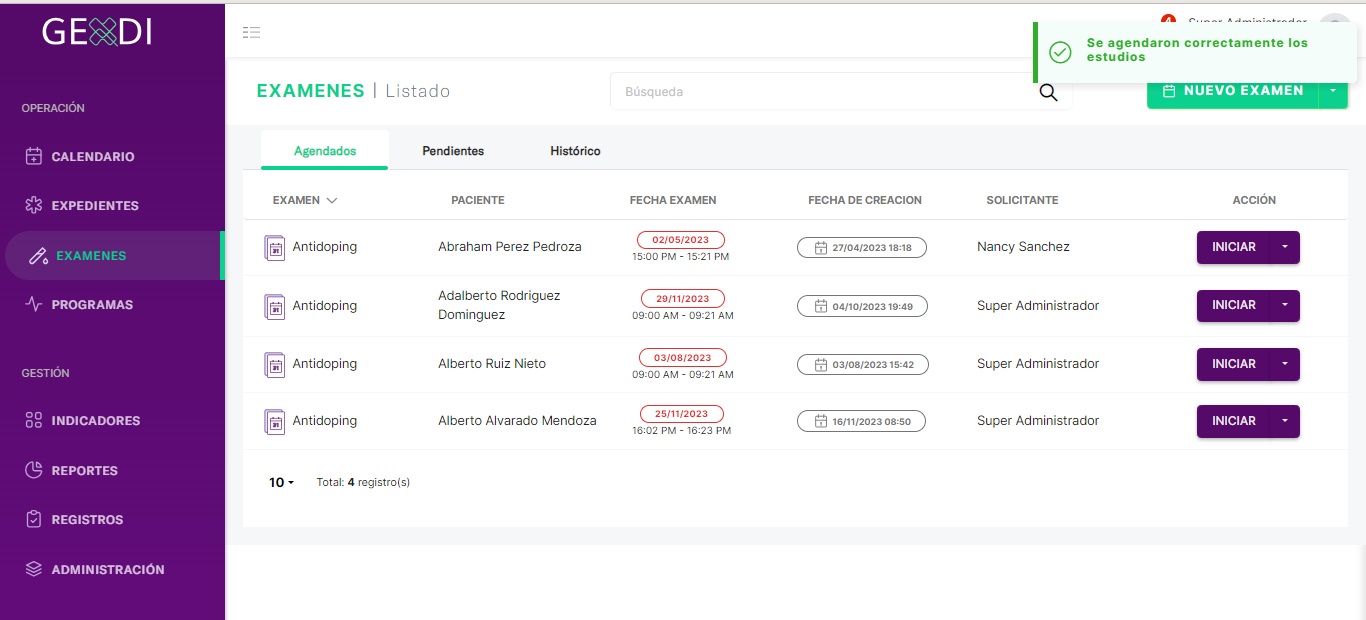
Task: Switch to the Agendados tab
Action: coord(325,151)
